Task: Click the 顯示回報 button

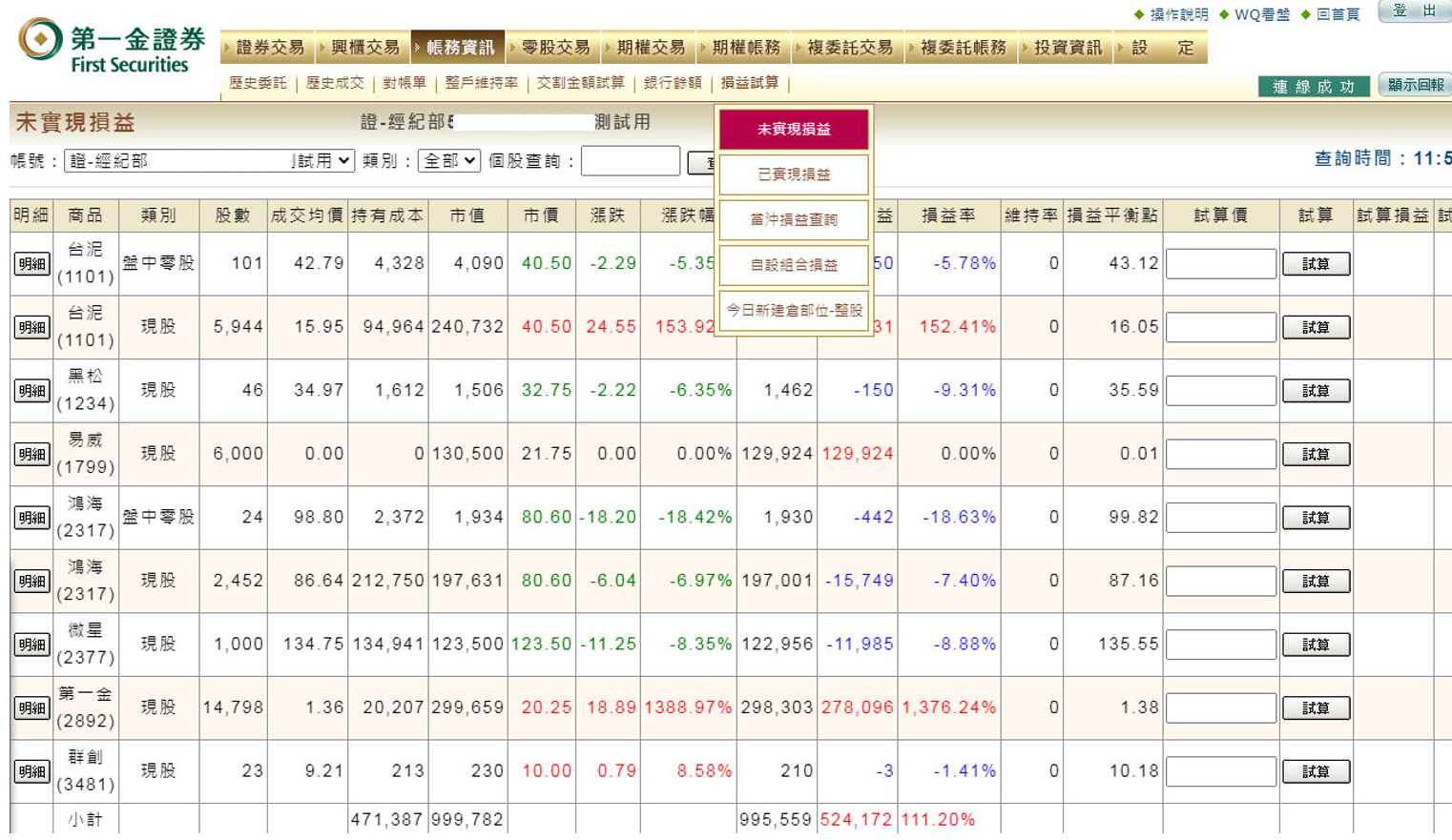Action: pos(1415,85)
